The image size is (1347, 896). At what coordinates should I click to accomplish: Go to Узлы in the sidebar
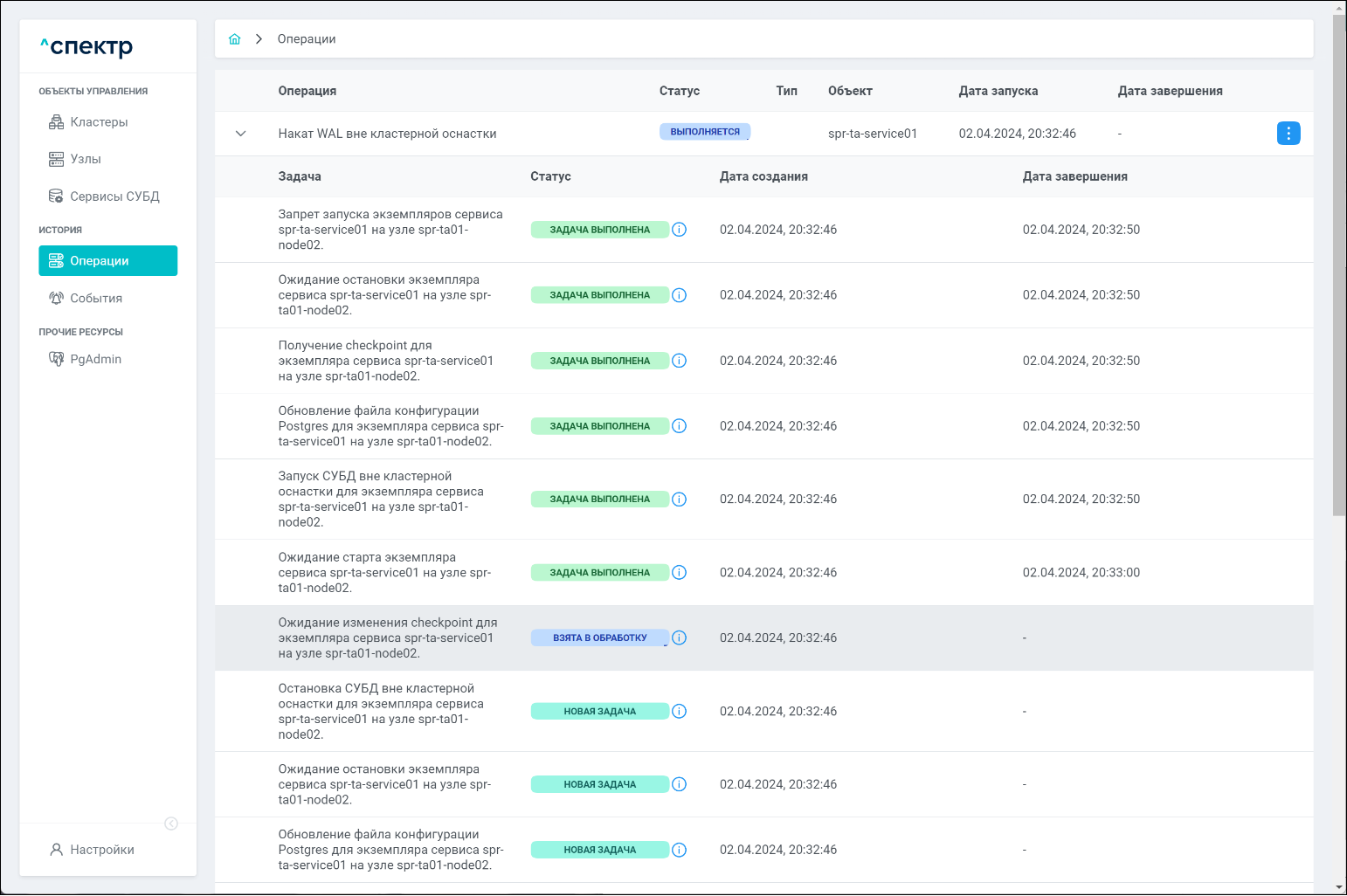[x=86, y=159]
